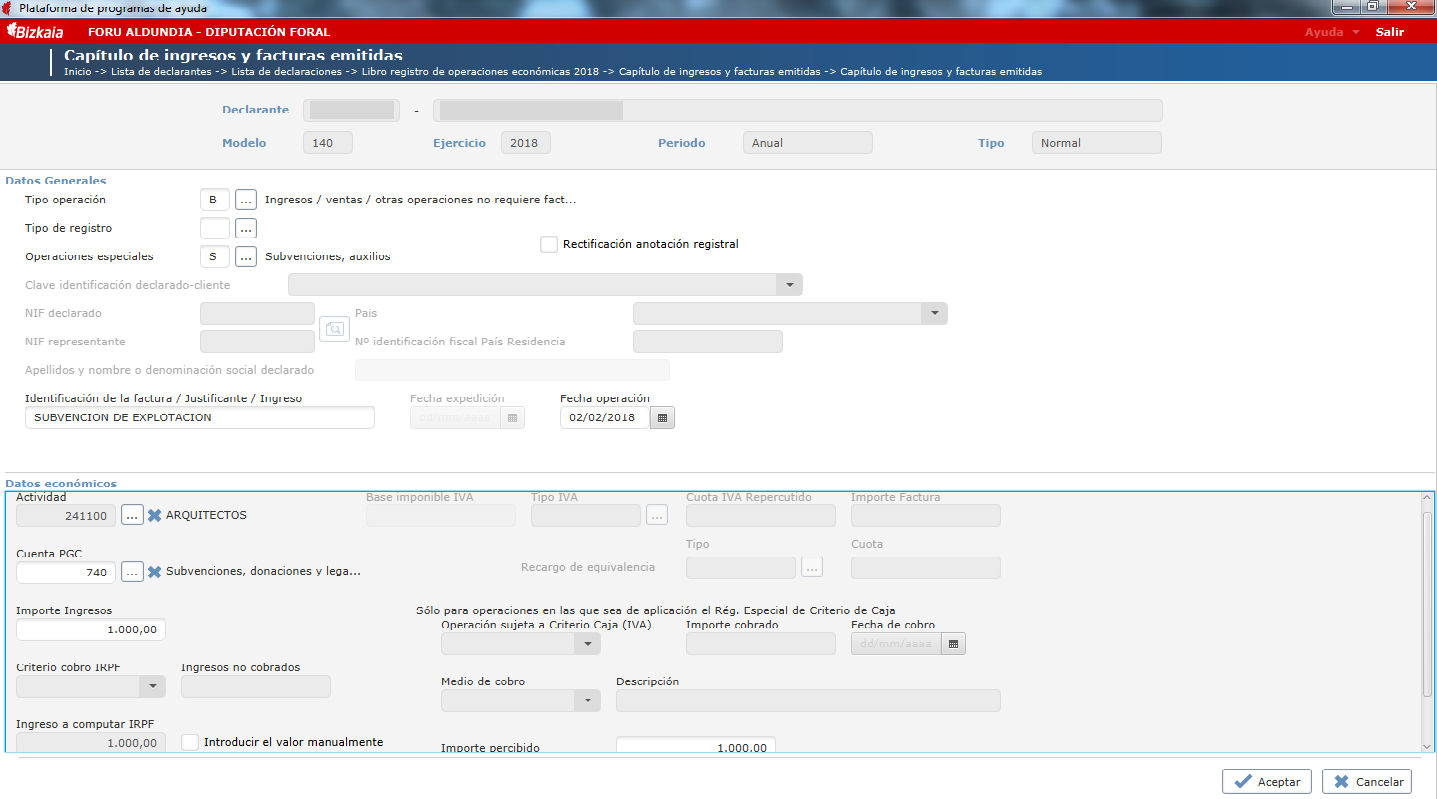The image size is (1437, 799).
Task: Click the Aceptar button
Action: pyautogui.click(x=1267, y=782)
